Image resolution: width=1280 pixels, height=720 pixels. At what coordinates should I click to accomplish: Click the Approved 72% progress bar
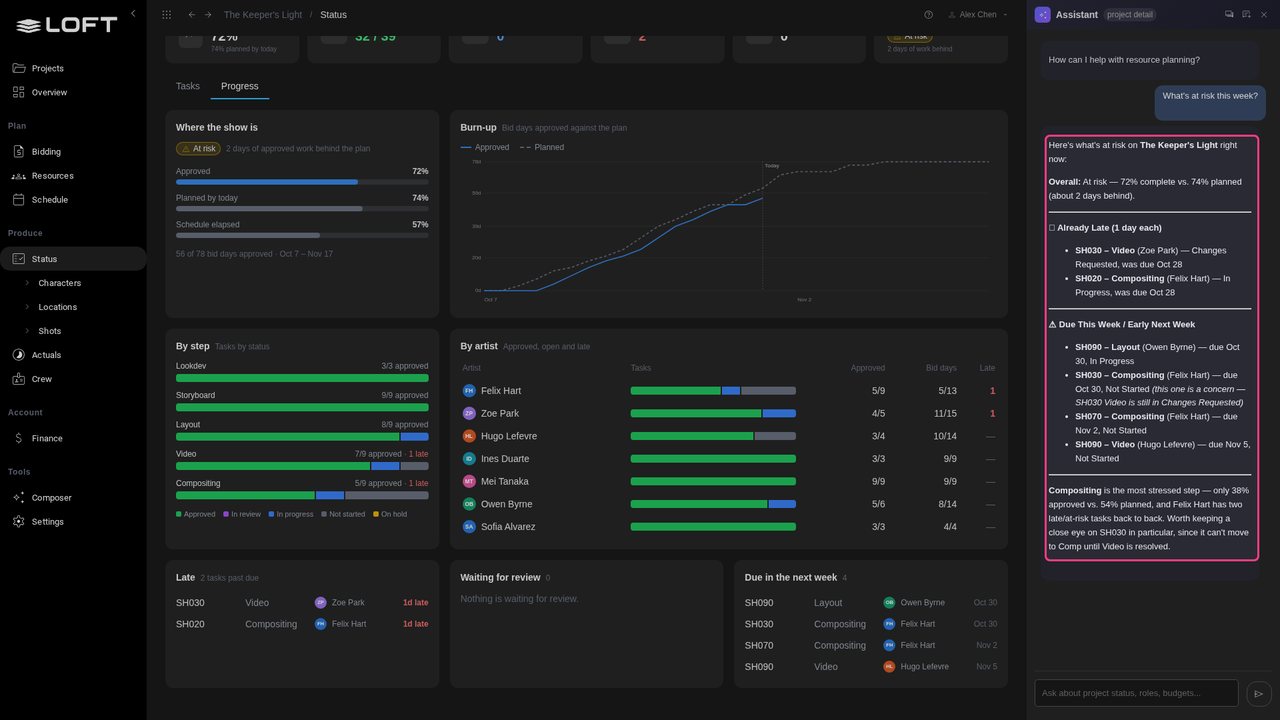302,182
